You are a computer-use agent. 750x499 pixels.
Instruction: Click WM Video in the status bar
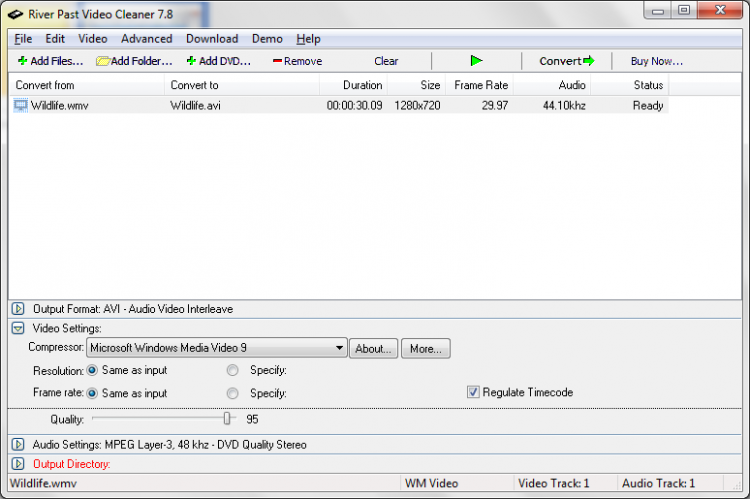tap(431, 483)
